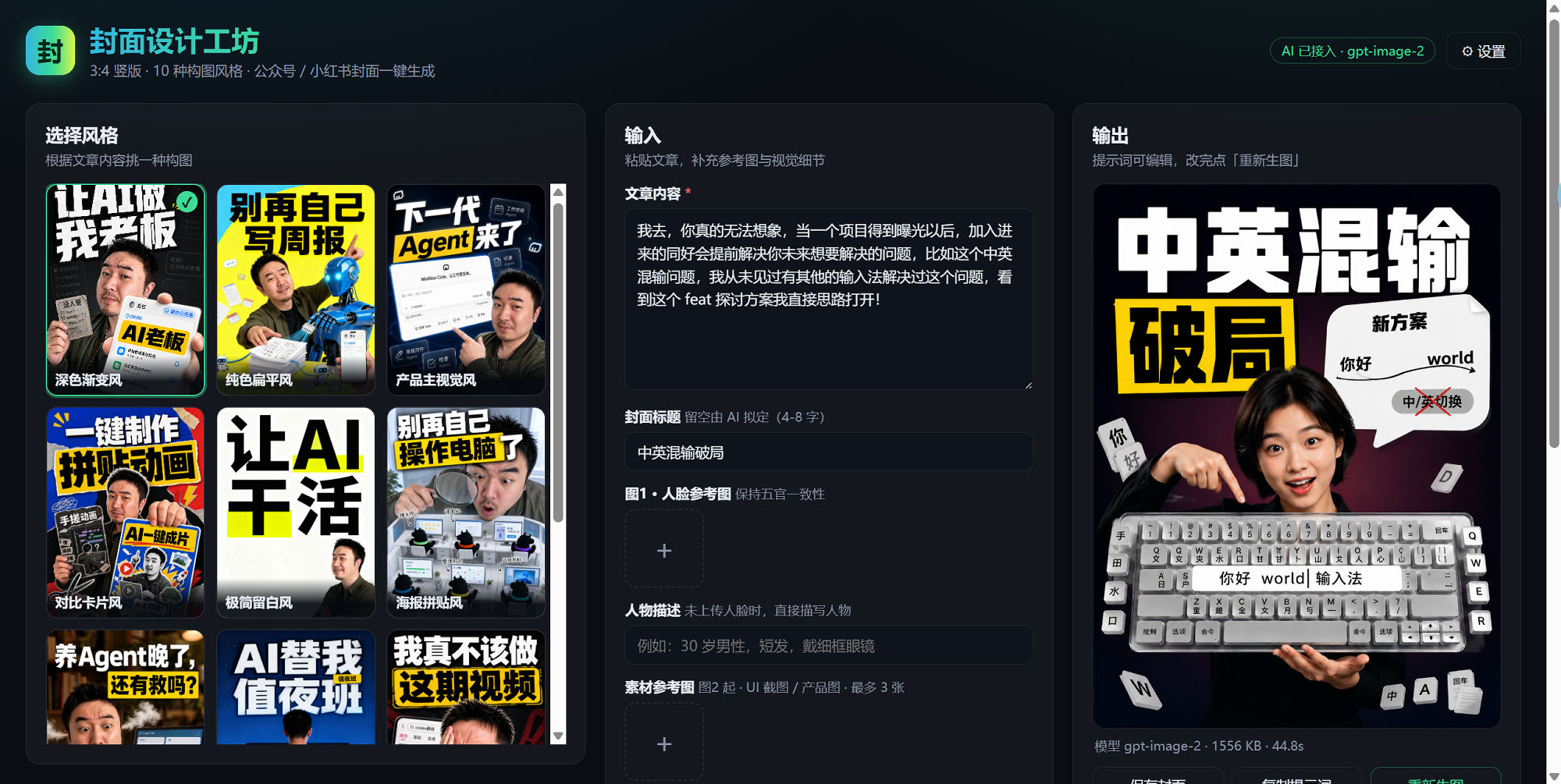The width and height of the screenshot is (1561, 784).
Task: Click the plus under 图1 人脸参考图
Action: click(x=664, y=550)
